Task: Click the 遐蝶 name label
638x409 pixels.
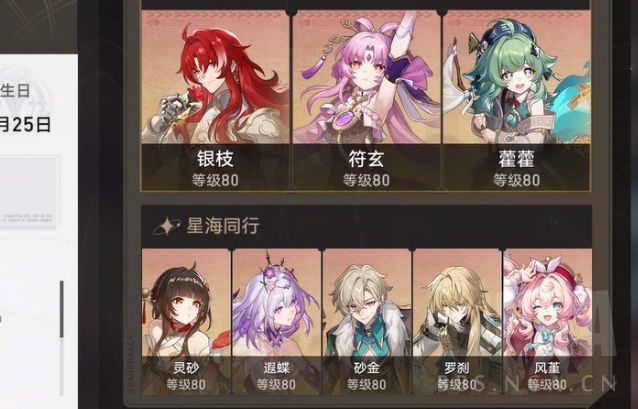Action: click(x=276, y=368)
